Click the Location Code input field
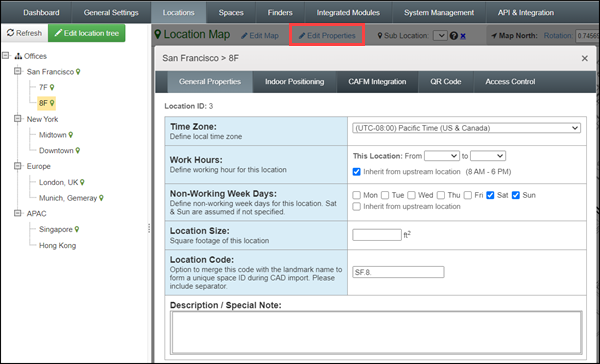Viewport: 600px width, 364px height. click(398, 272)
